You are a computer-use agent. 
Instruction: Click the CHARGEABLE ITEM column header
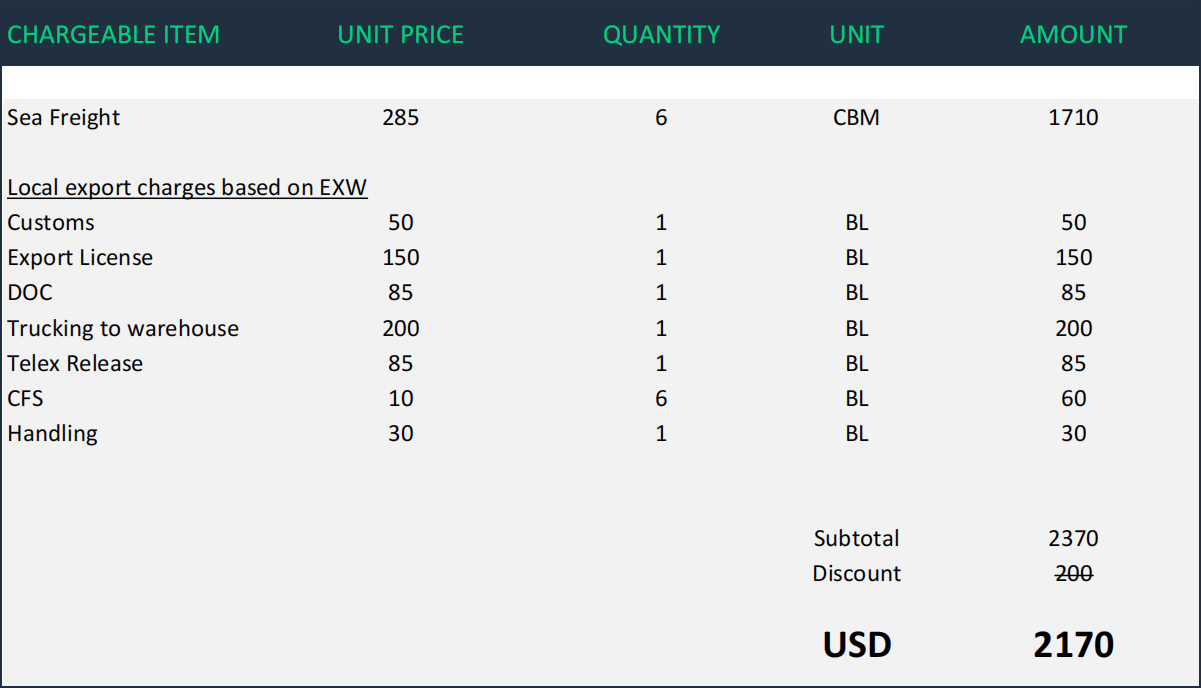tap(113, 35)
